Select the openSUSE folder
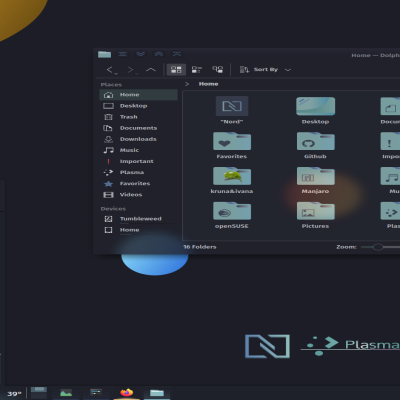 (232, 215)
